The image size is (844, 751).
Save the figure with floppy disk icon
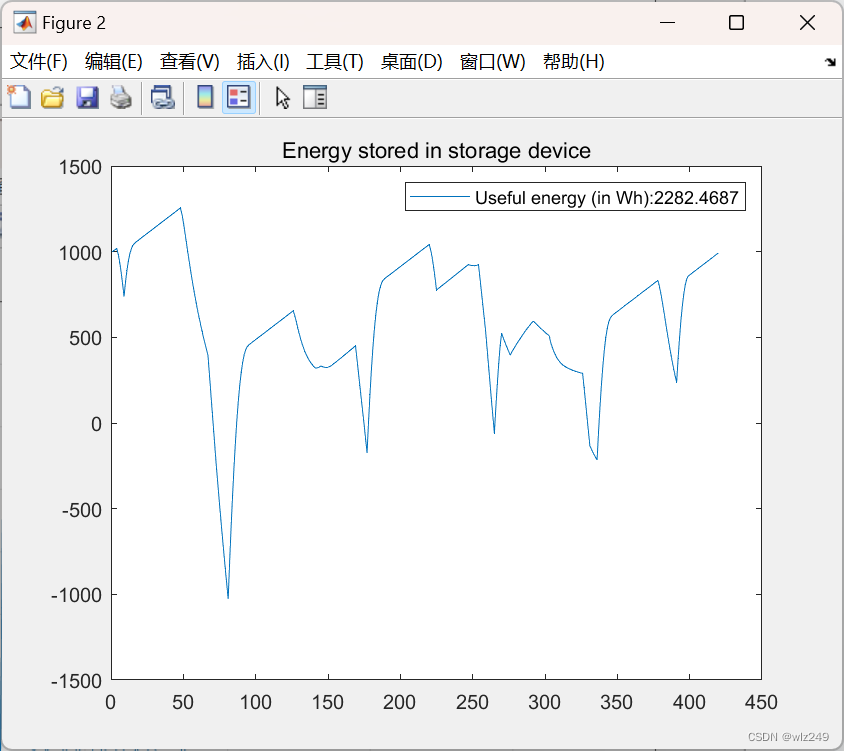[x=87, y=97]
